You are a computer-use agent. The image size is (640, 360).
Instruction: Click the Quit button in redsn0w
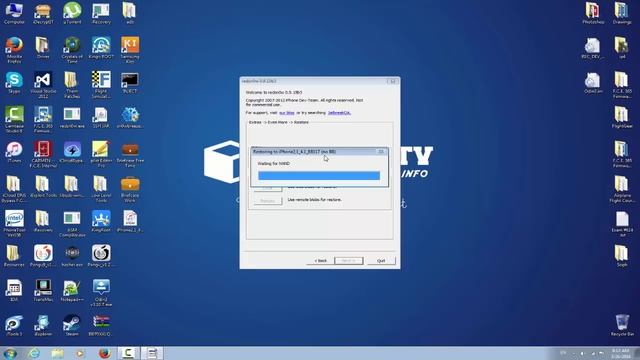click(x=381, y=260)
